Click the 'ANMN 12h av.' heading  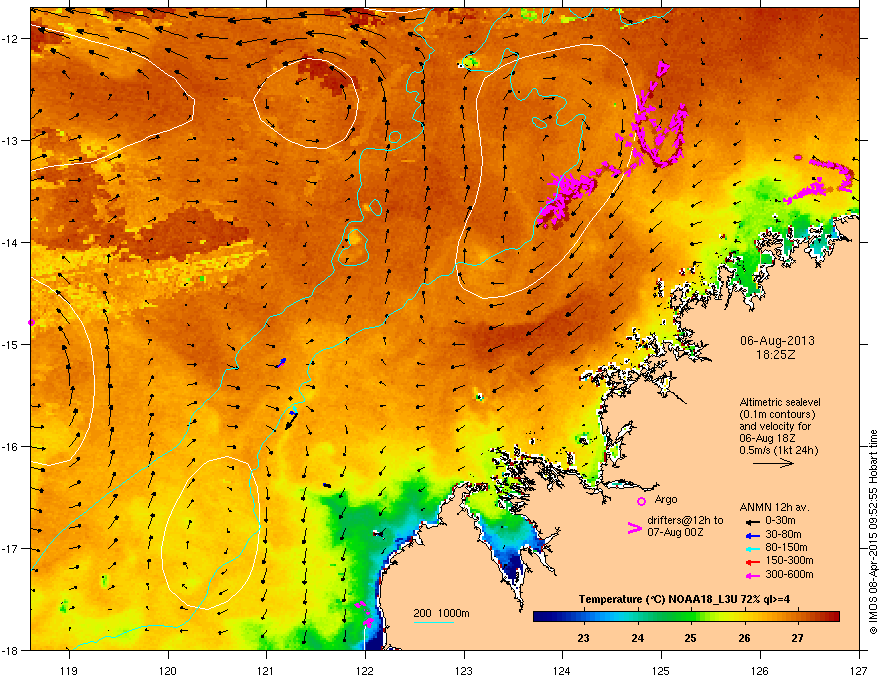coord(774,507)
